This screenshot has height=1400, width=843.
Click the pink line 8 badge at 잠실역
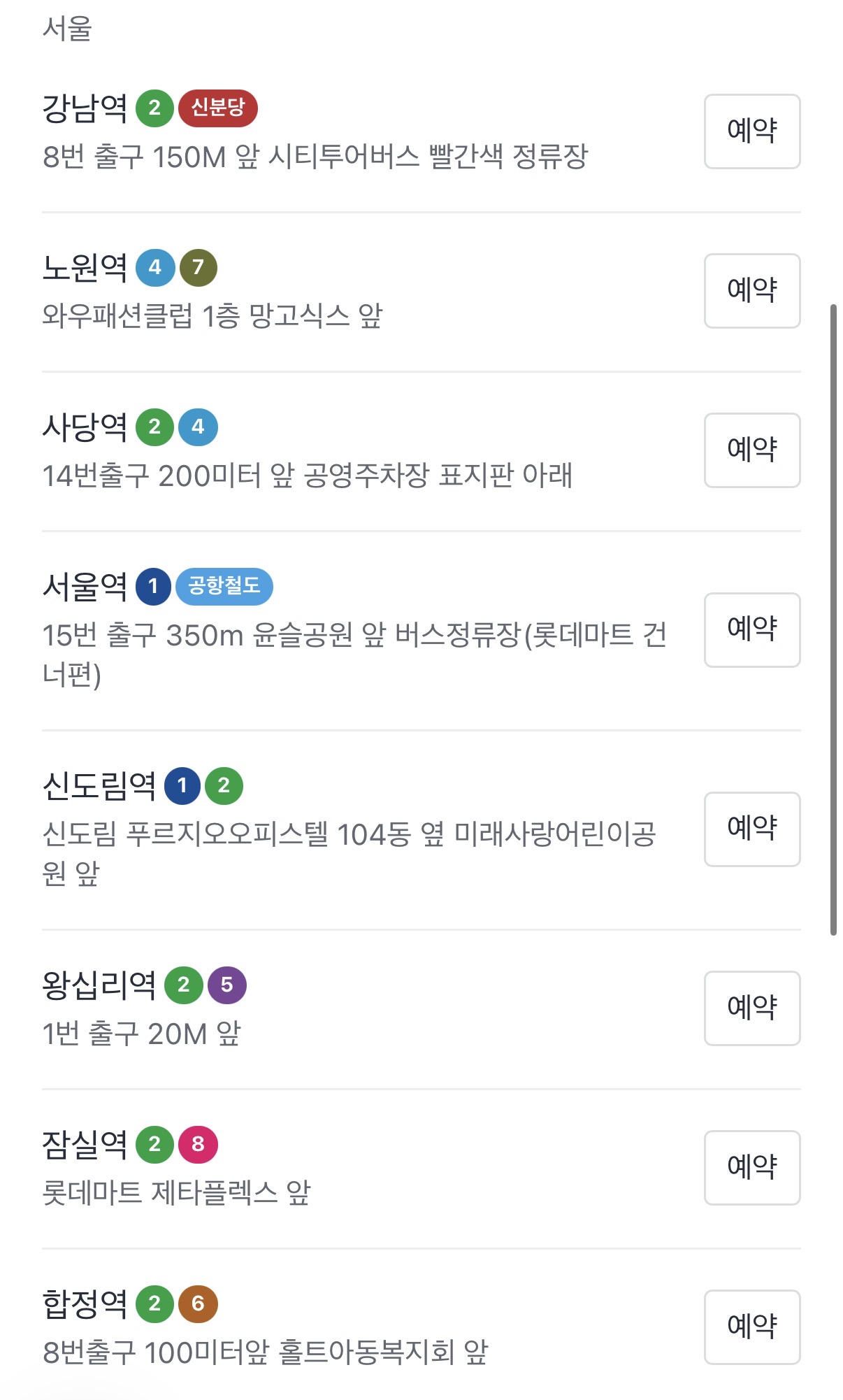tap(199, 1144)
